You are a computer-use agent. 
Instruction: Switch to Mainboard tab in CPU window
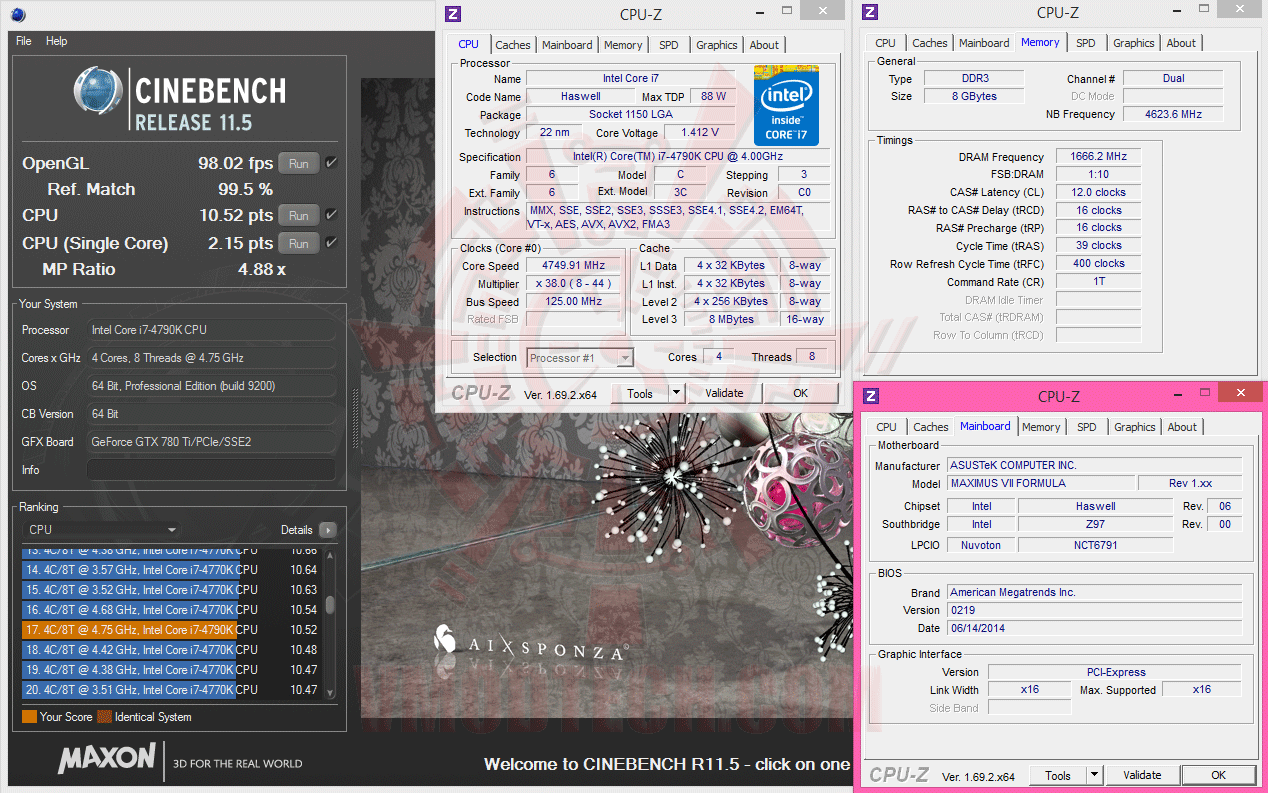point(567,45)
